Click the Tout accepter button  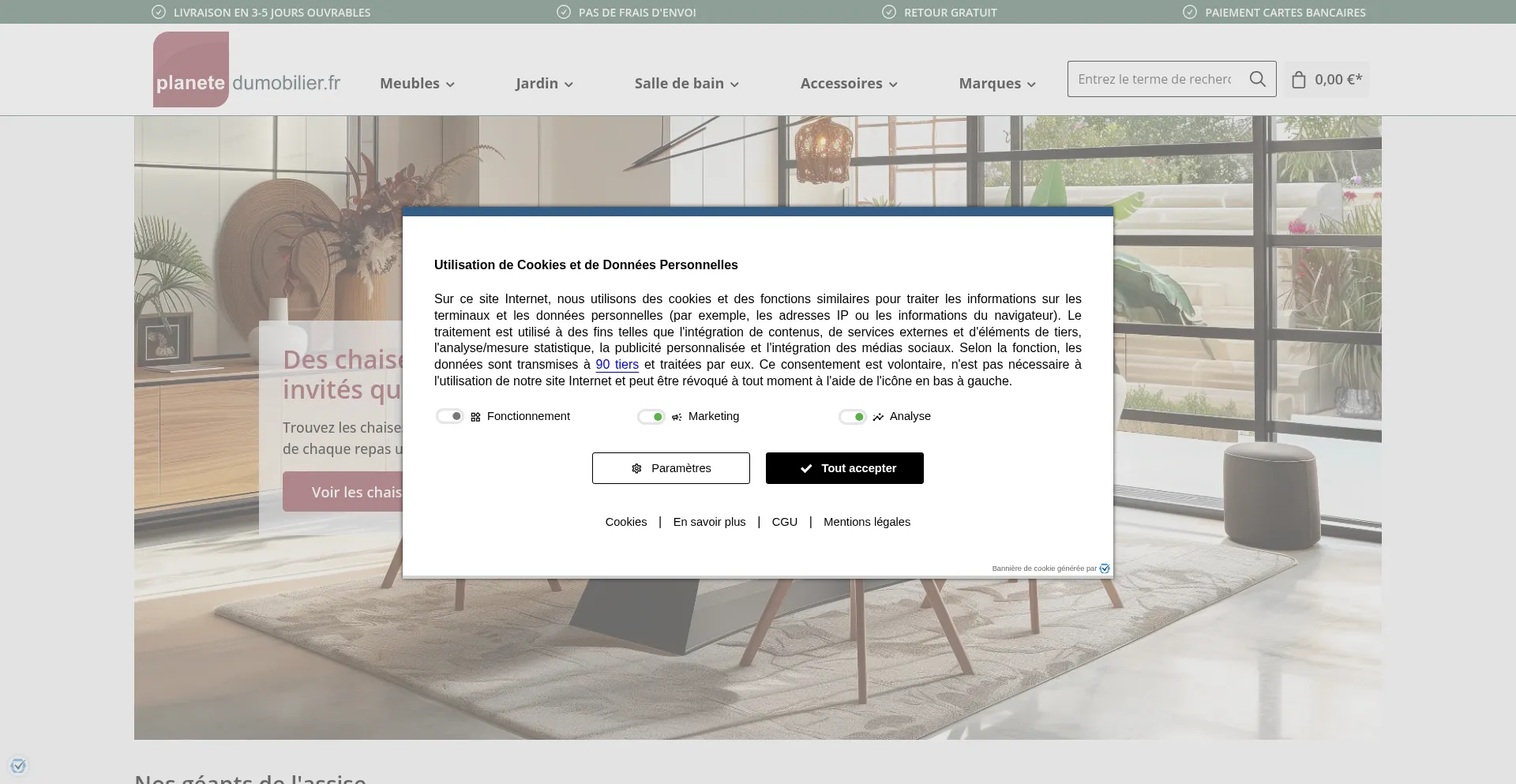point(845,468)
